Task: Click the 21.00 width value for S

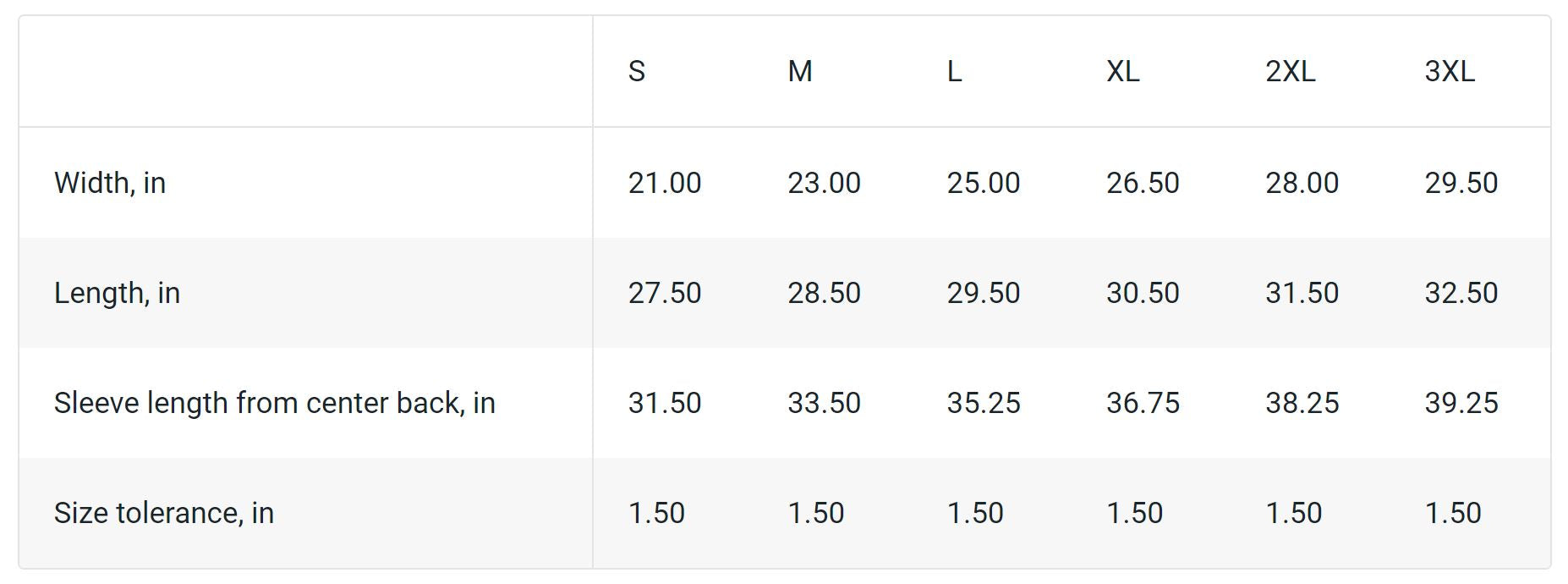Action: (x=664, y=183)
